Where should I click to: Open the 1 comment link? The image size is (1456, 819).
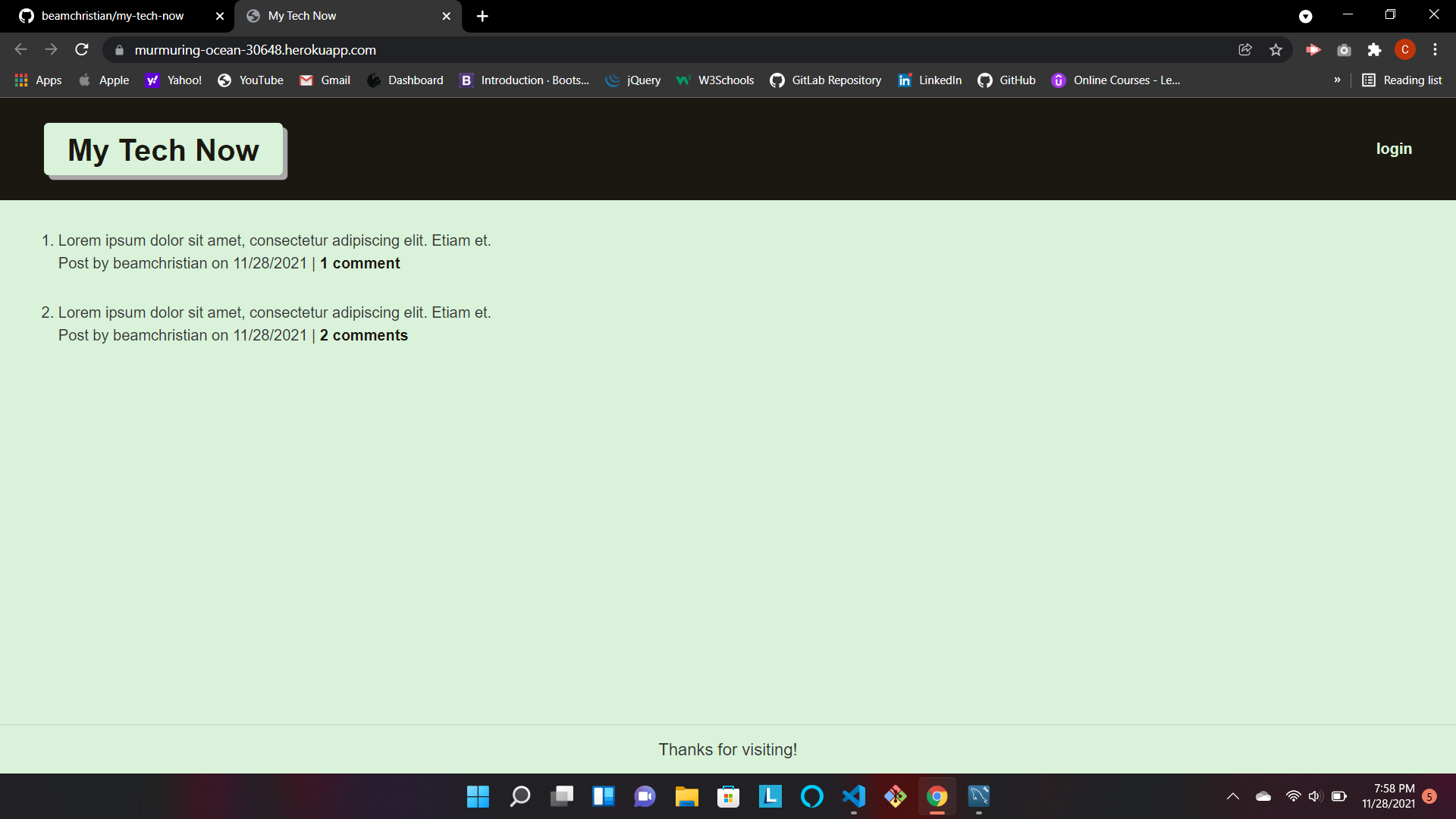pos(360,263)
